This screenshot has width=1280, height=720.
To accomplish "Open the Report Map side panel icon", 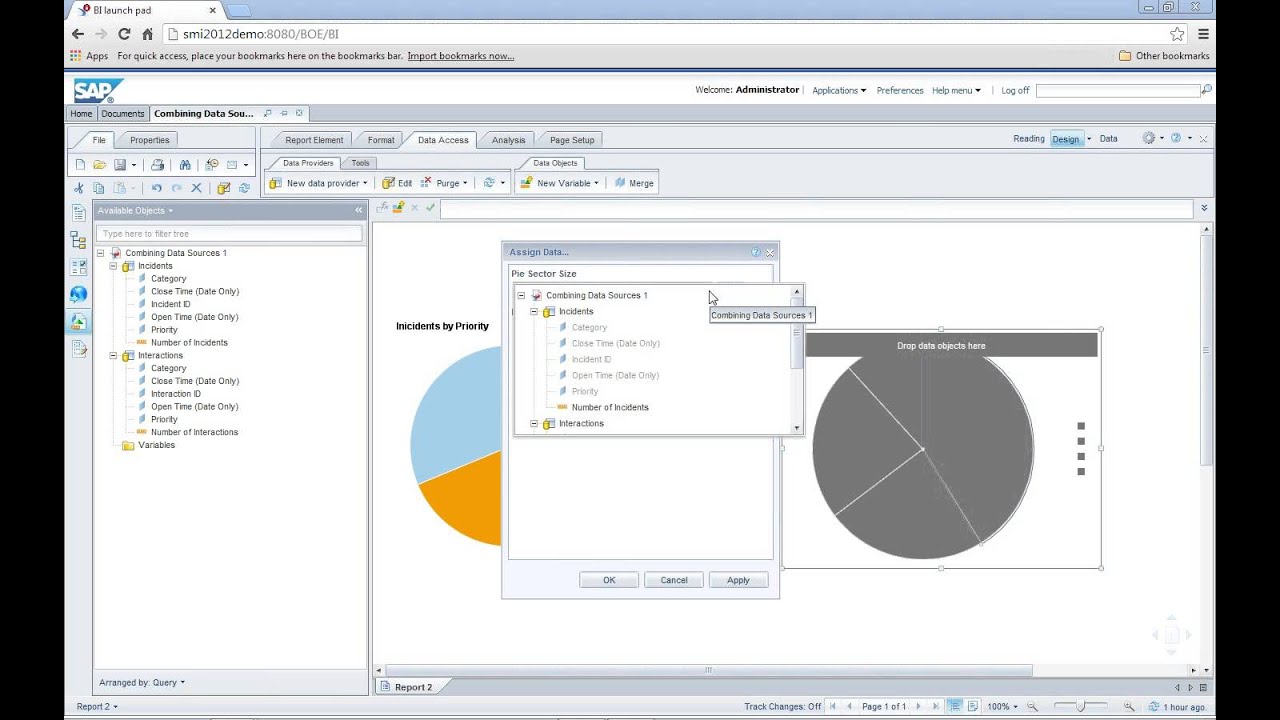I will coord(78,213).
